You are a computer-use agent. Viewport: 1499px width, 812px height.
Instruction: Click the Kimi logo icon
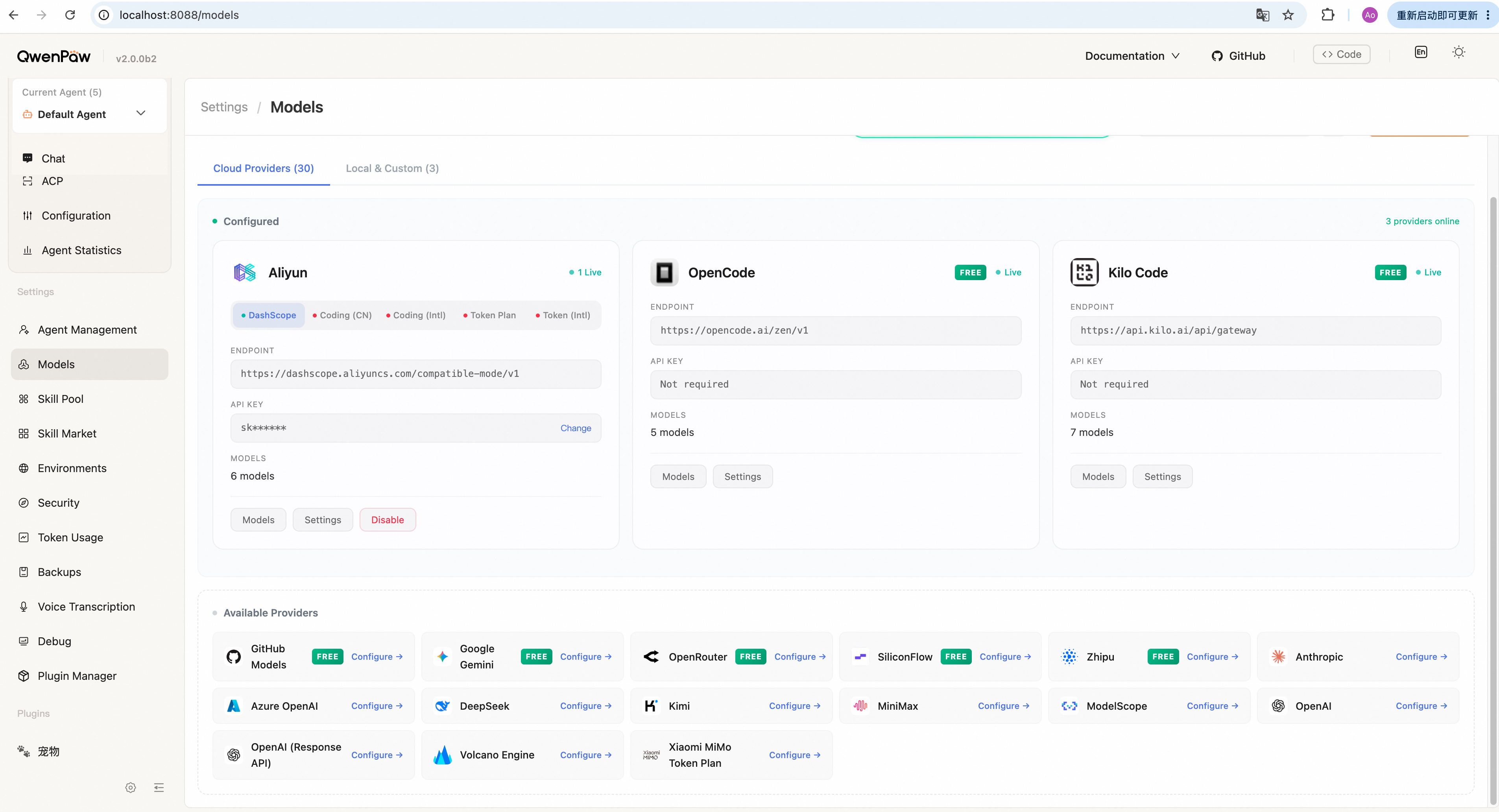(651, 705)
